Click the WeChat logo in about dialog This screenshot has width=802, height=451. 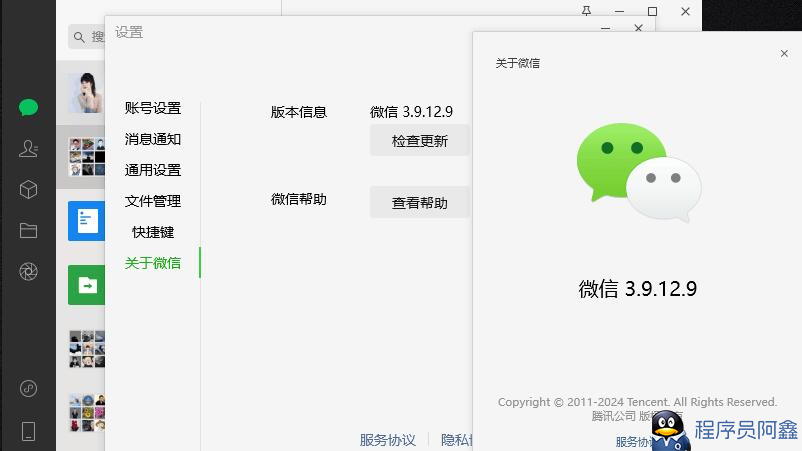[x=639, y=172]
